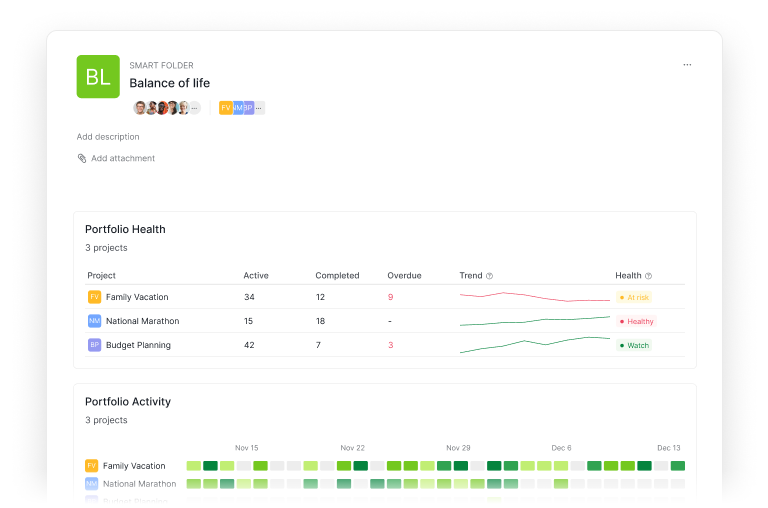Click the first National Marathon activity cell
Screen dimensions: 768x508
tap(193, 484)
